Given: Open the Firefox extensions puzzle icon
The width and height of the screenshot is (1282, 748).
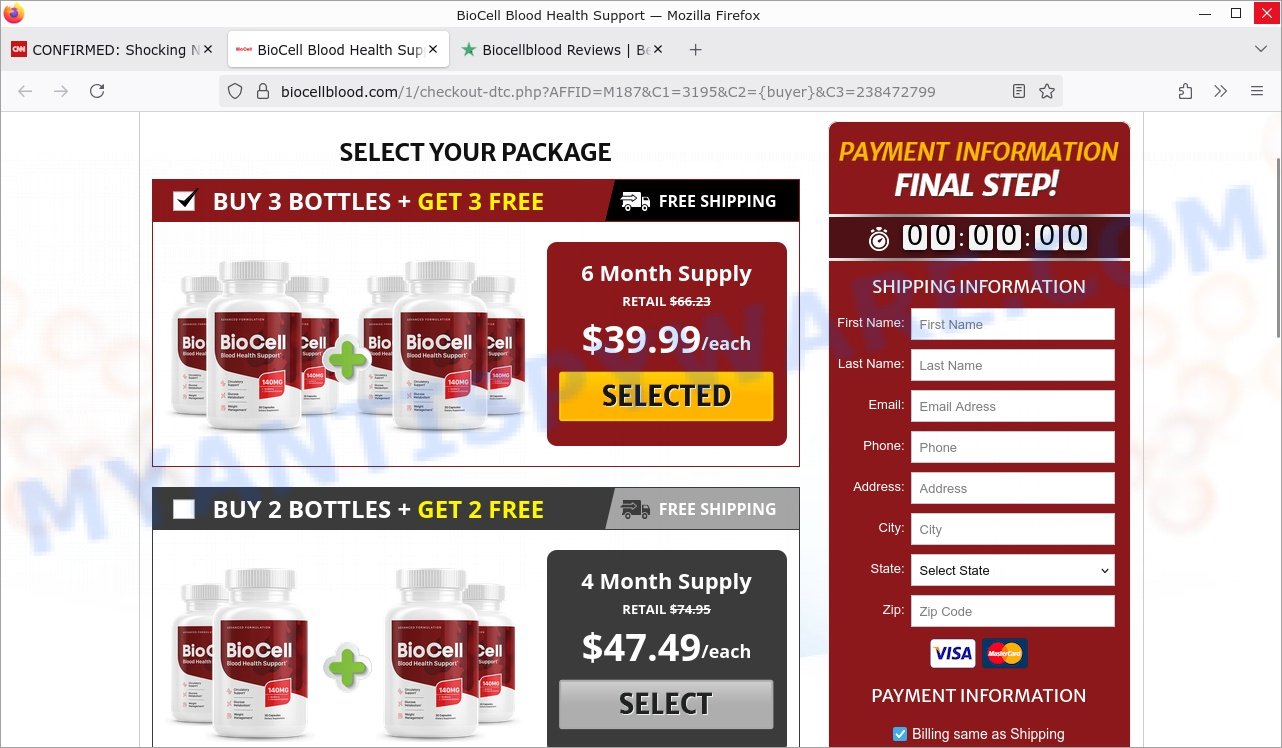Looking at the screenshot, I should tap(1185, 91).
